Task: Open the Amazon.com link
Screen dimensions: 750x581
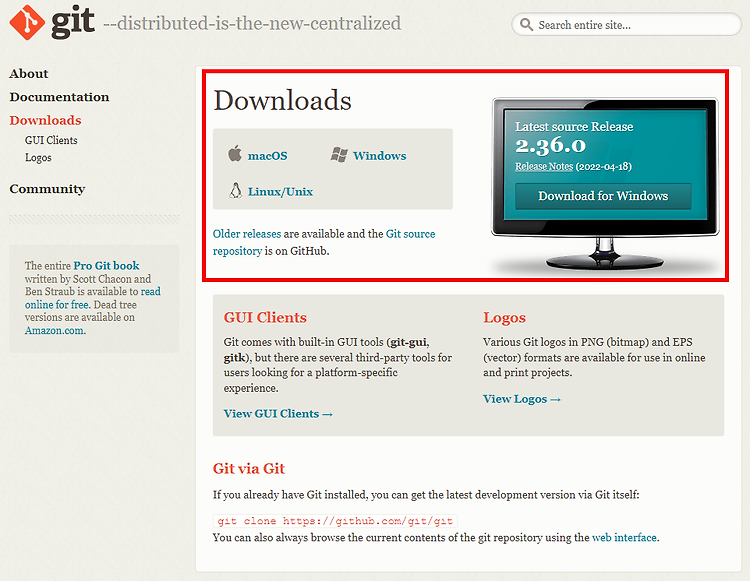Action: (x=54, y=330)
